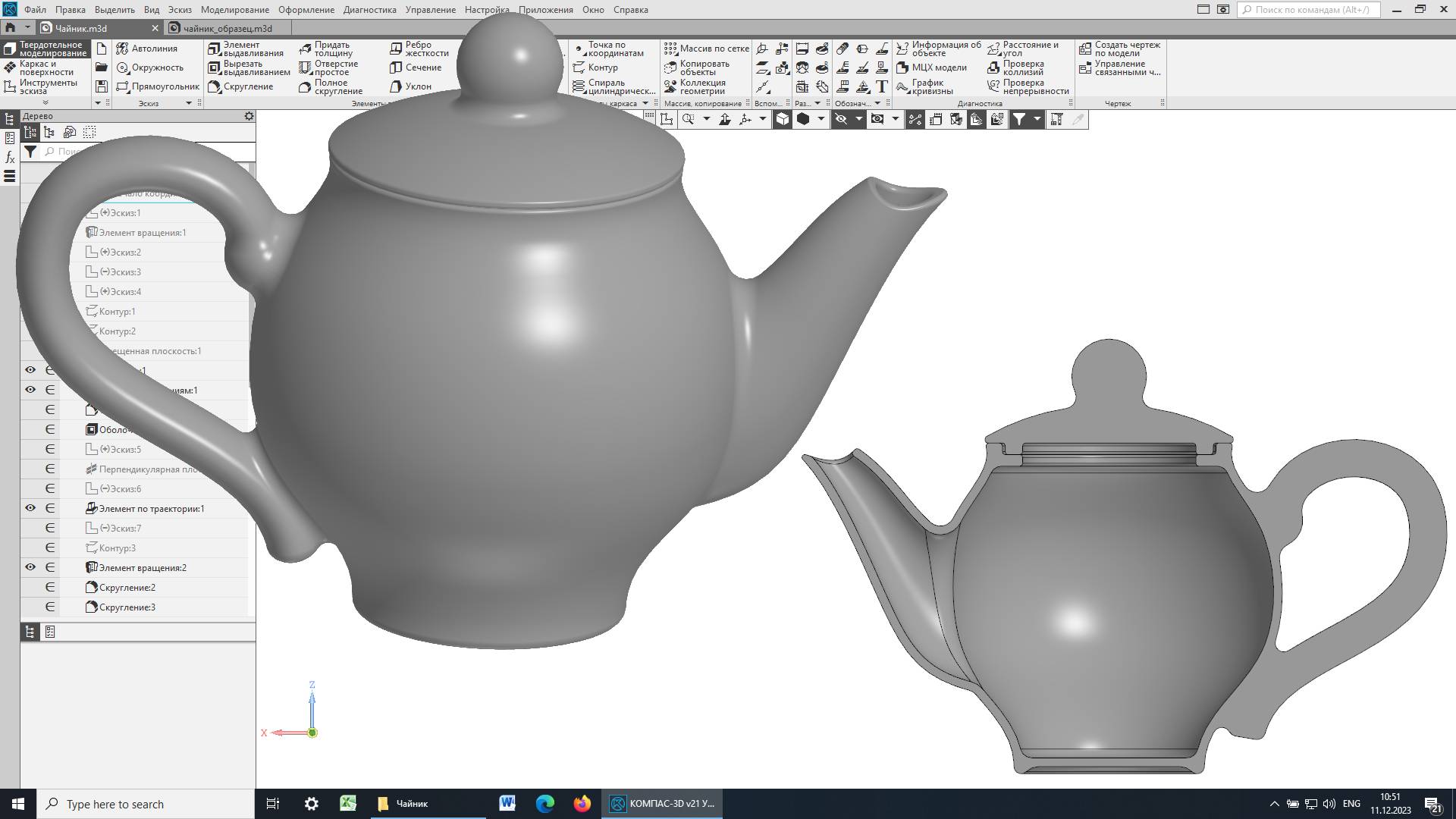
Task: Click the Спираль цилиндрическая icon
Action: pos(579,86)
